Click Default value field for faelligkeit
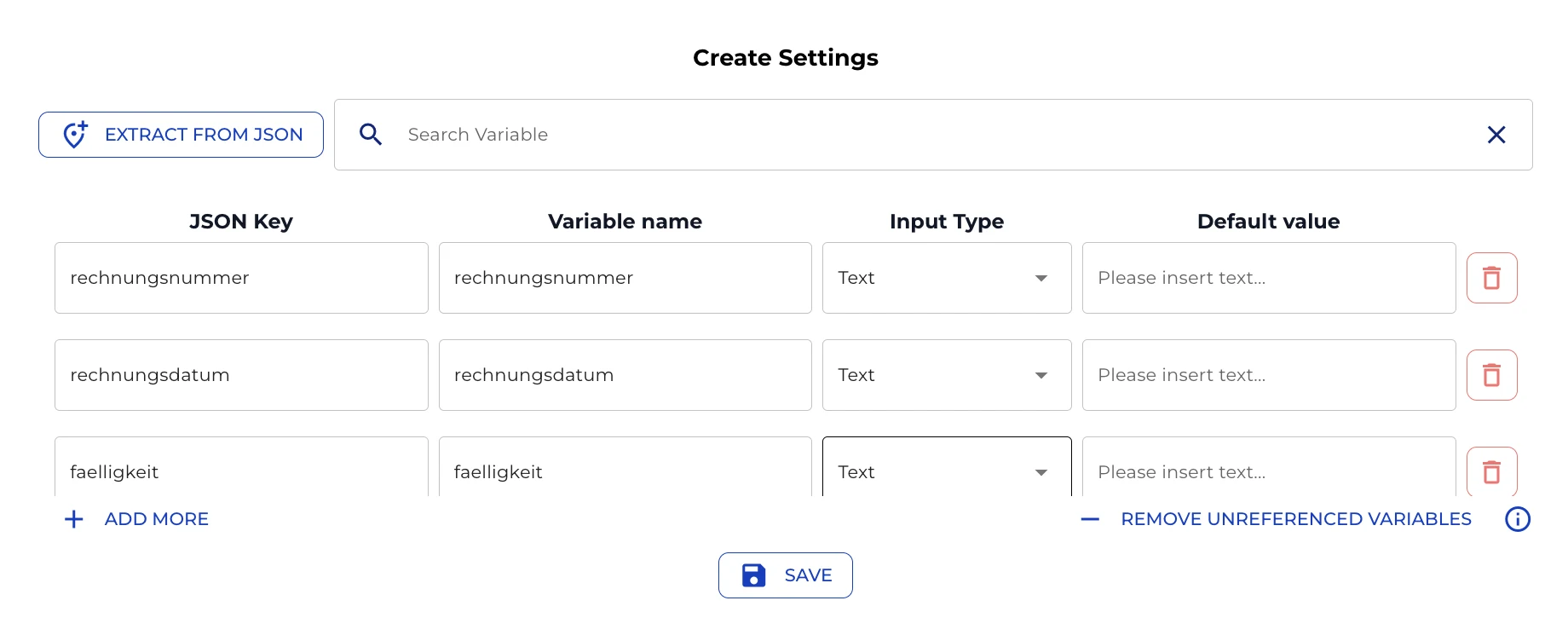Viewport: 1568px width, 641px height. (1269, 467)
